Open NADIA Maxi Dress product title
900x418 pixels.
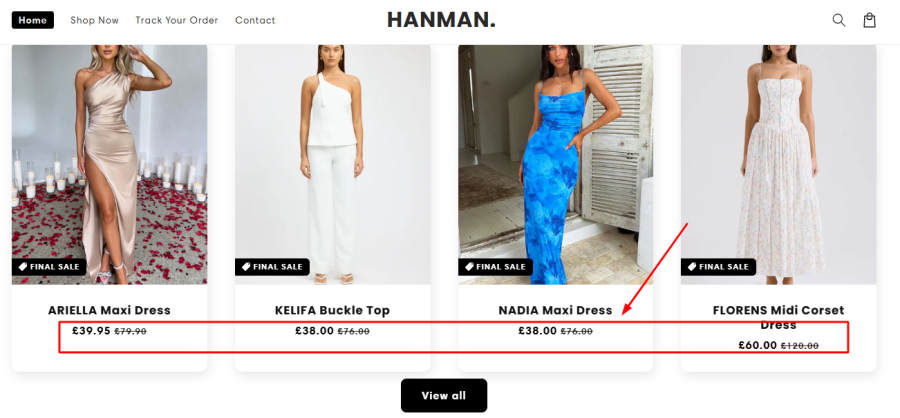[555, 310]
